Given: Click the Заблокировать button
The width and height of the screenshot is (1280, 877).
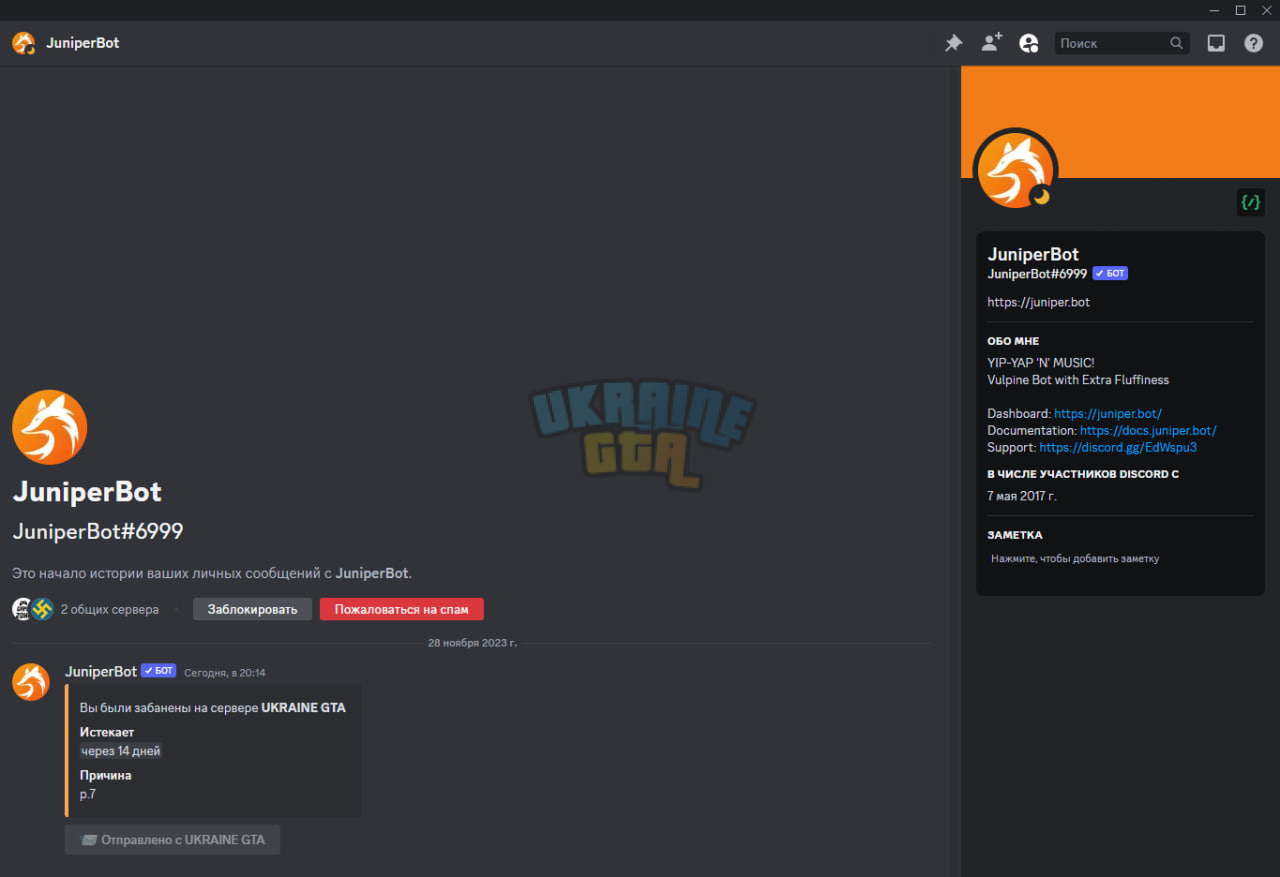Looking at the screenshot, I should tap(252, 609).
